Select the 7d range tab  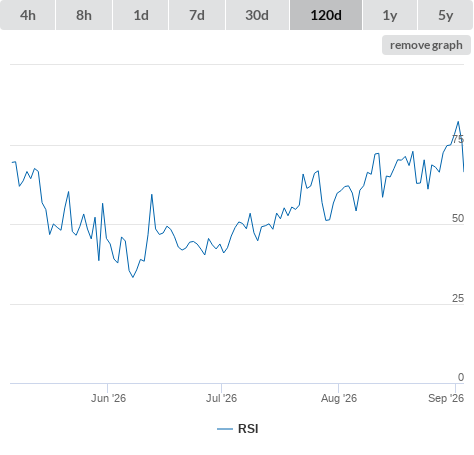pos(197,15)
